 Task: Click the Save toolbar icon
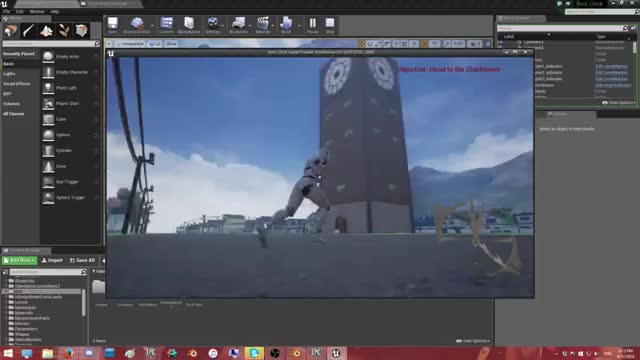[x=113, y=25]
